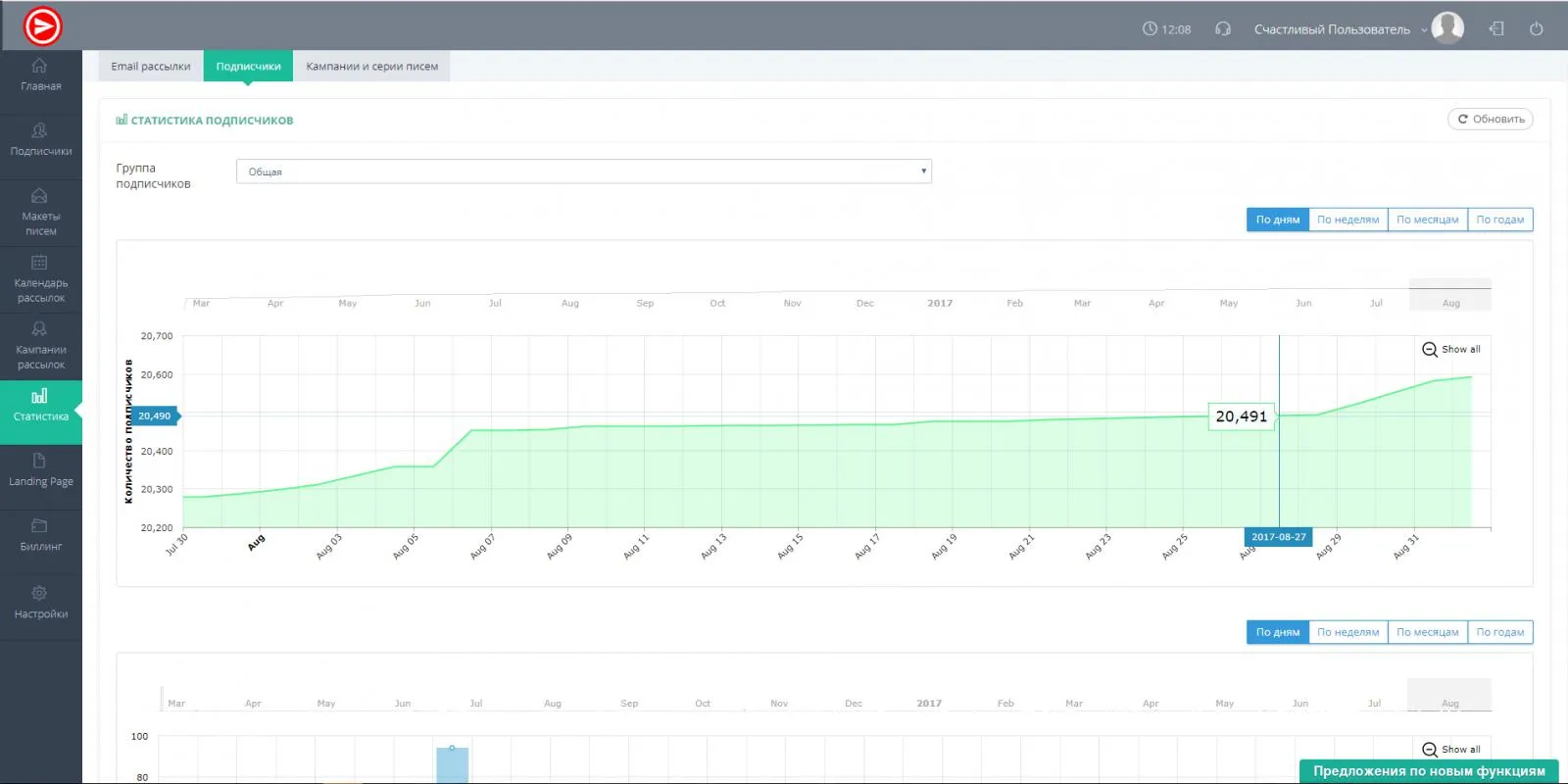Switch top chart to По месяцам
This screenshot has height=784, width=1568.
point(1427,220)
